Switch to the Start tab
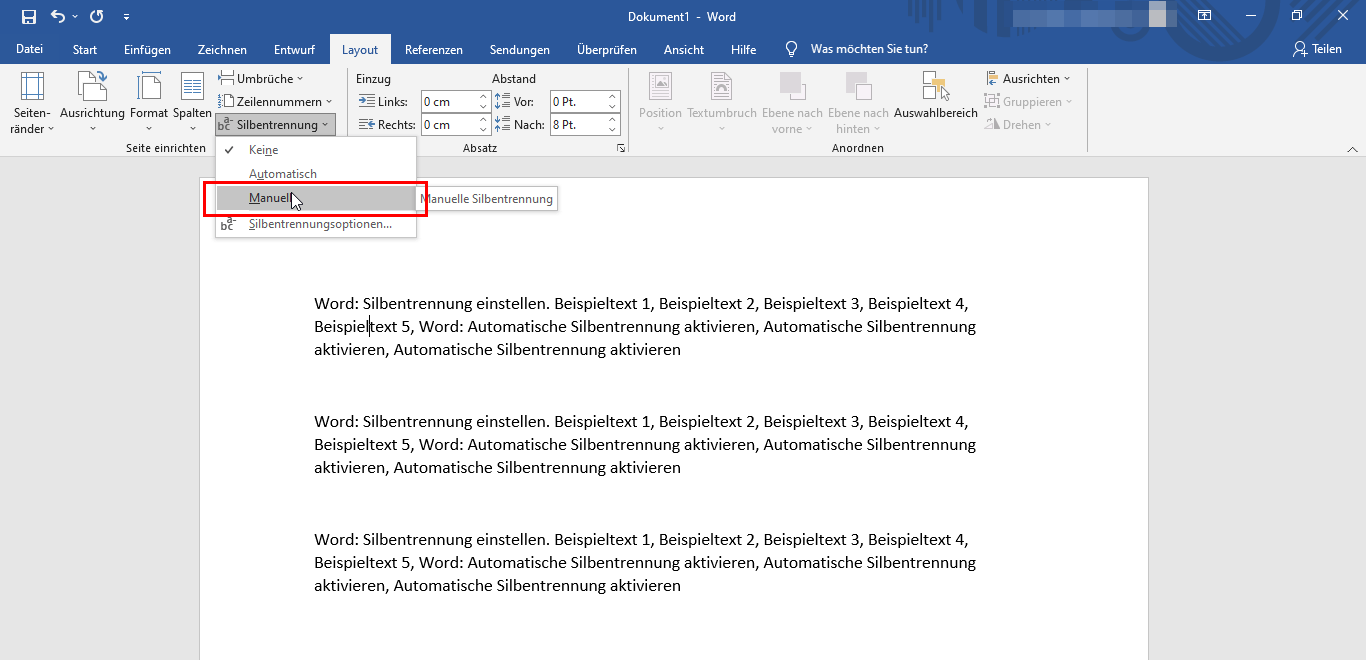Image resolution: width=1366 pixels, height=660 pixels. 85,50
